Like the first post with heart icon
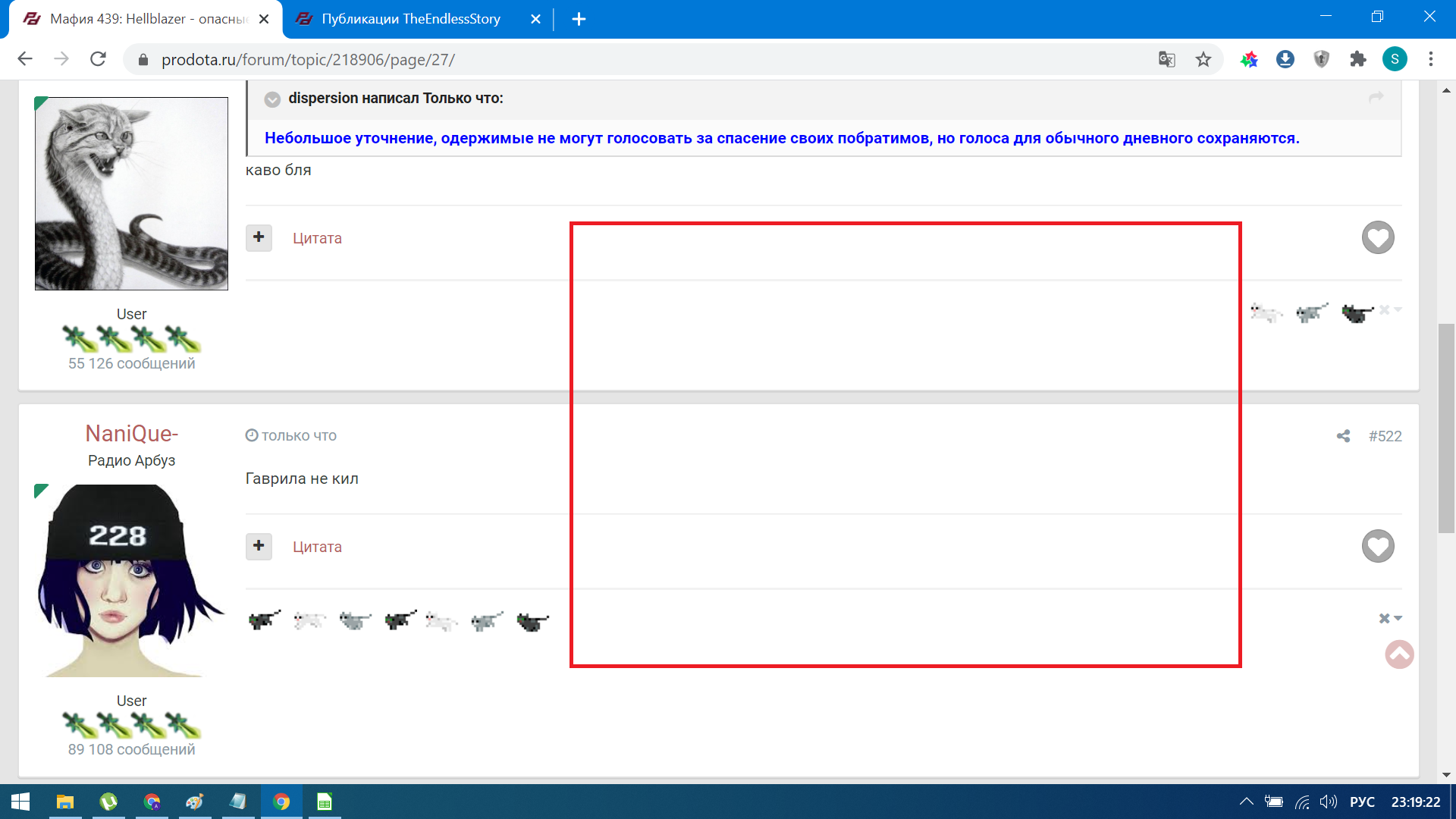Screen dimensions: 1456x819 (1377, 237)
